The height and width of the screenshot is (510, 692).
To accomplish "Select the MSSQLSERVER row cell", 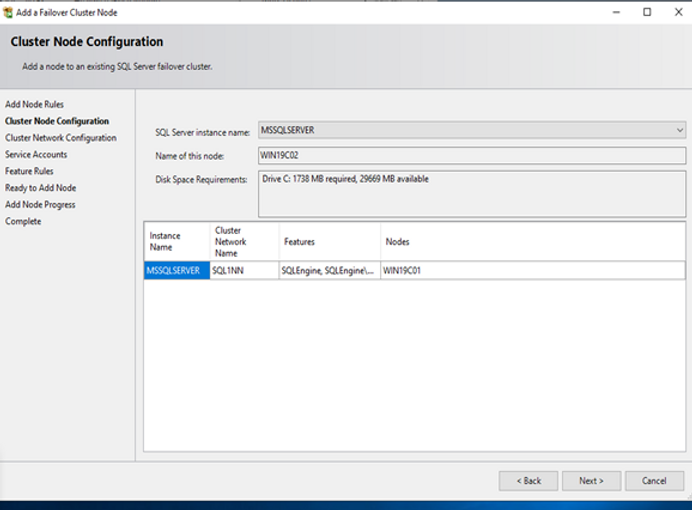I will (176, 271).
